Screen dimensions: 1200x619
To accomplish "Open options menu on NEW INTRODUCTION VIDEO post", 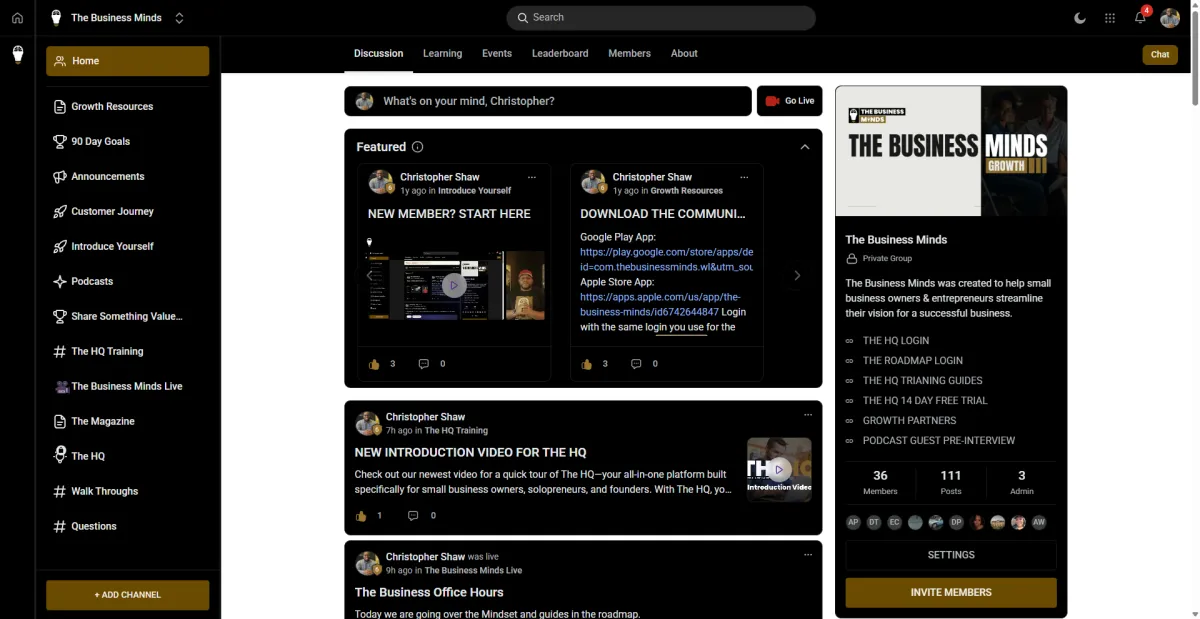I will click(808, 415).
